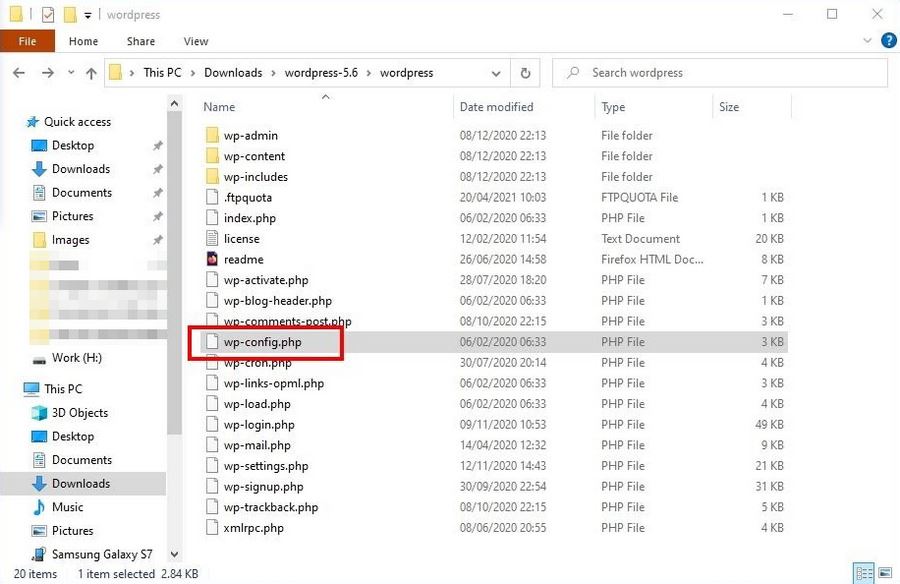900x584 pixels.
Task: Sort files by Type column
Action: (613, 107)
